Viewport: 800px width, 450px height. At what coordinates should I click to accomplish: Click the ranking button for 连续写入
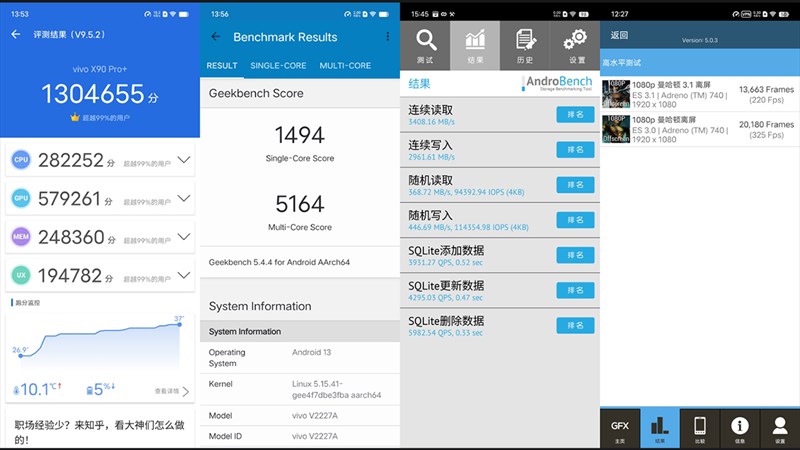[x=575, y=149]
